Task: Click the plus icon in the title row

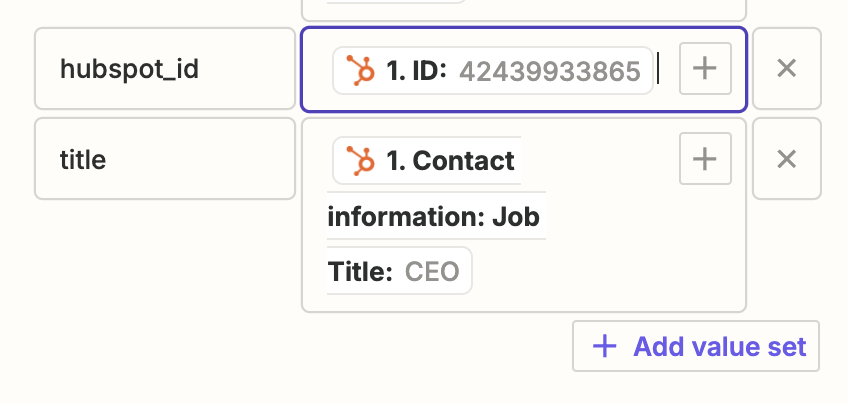Action: pyautogui.click(x=705, y=158)
